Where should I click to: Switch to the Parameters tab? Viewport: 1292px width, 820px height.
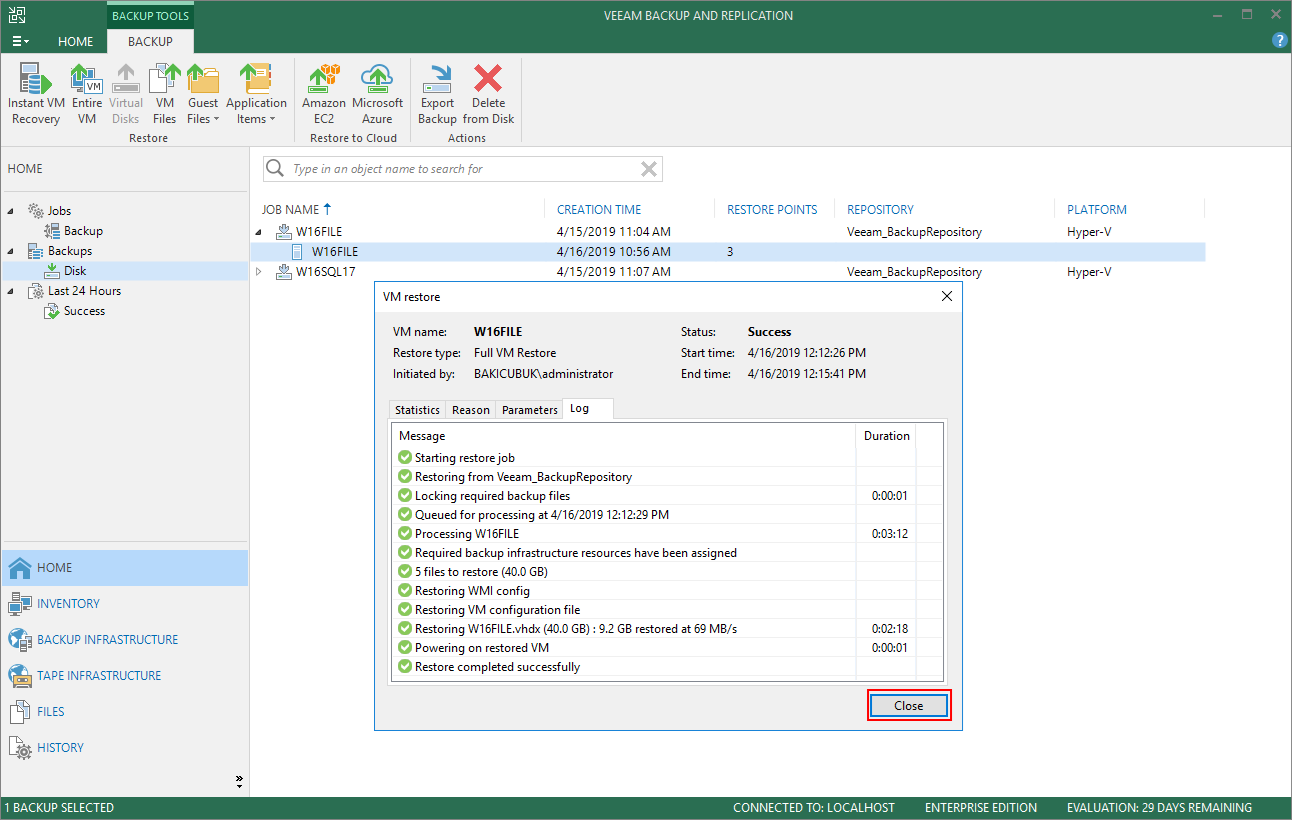tap(529, 410)
